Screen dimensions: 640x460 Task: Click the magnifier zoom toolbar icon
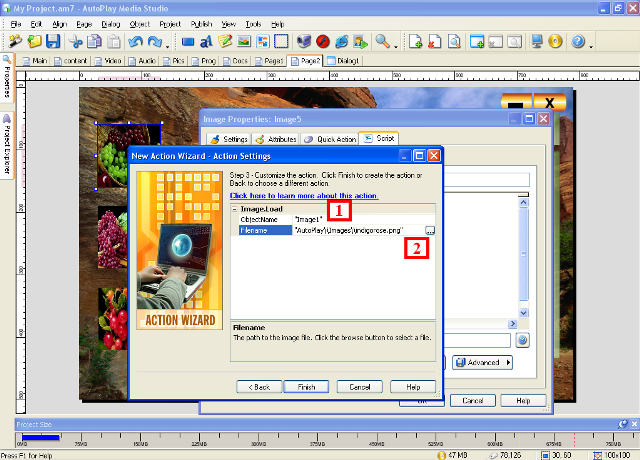point(383,42)
